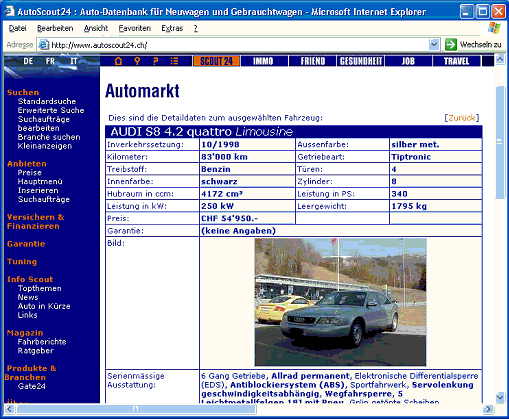Open Auto in Kürze link
The image size is (509, 419).
click(44, 306)
